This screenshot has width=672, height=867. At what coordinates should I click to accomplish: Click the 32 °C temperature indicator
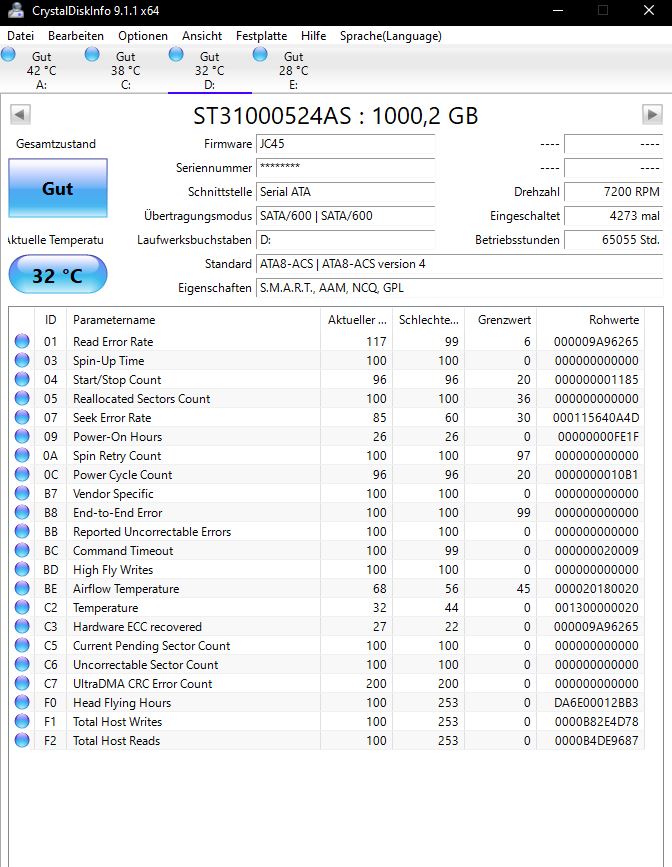coord(58,274)
